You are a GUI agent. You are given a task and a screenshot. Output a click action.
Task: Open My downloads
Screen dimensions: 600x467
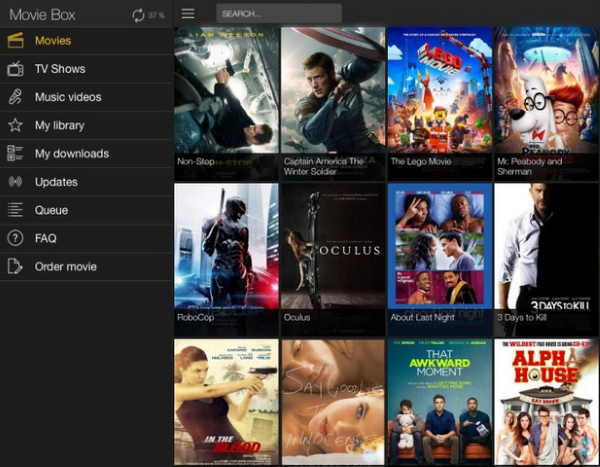[86, 153]
